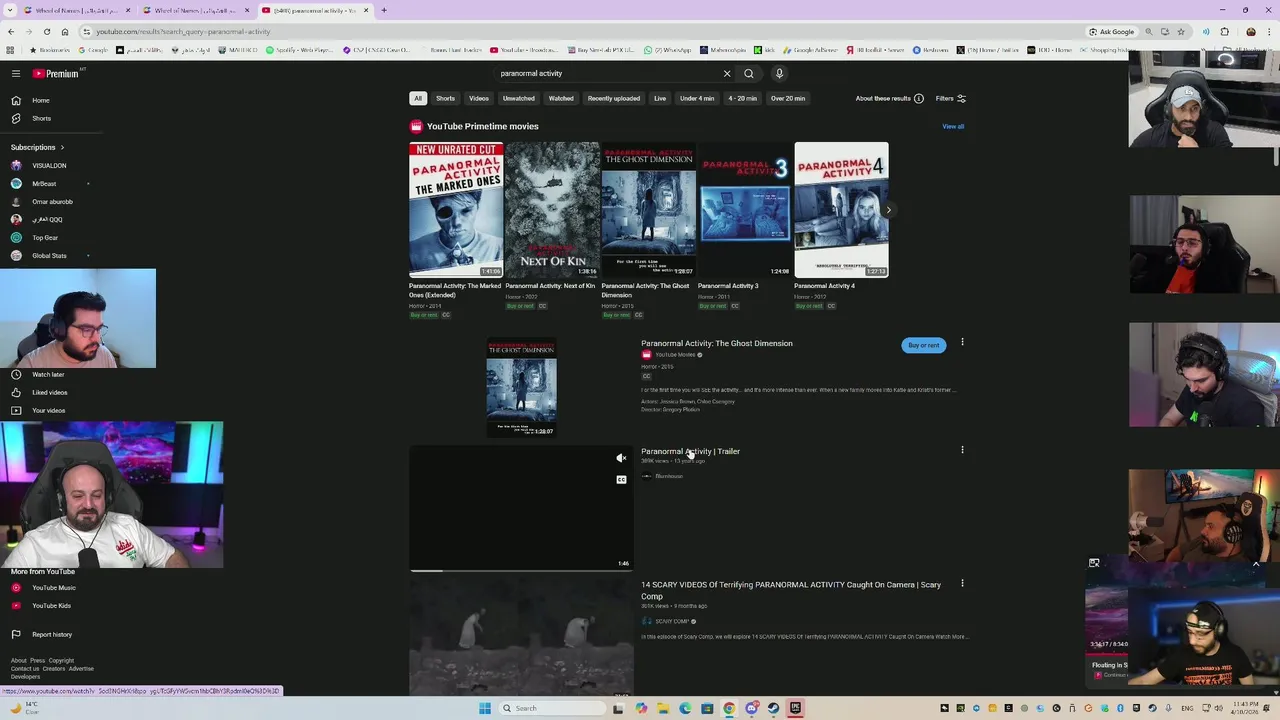Open Discord from the taskbar
The image size is (1280, 720).
(x=751, y=708)
